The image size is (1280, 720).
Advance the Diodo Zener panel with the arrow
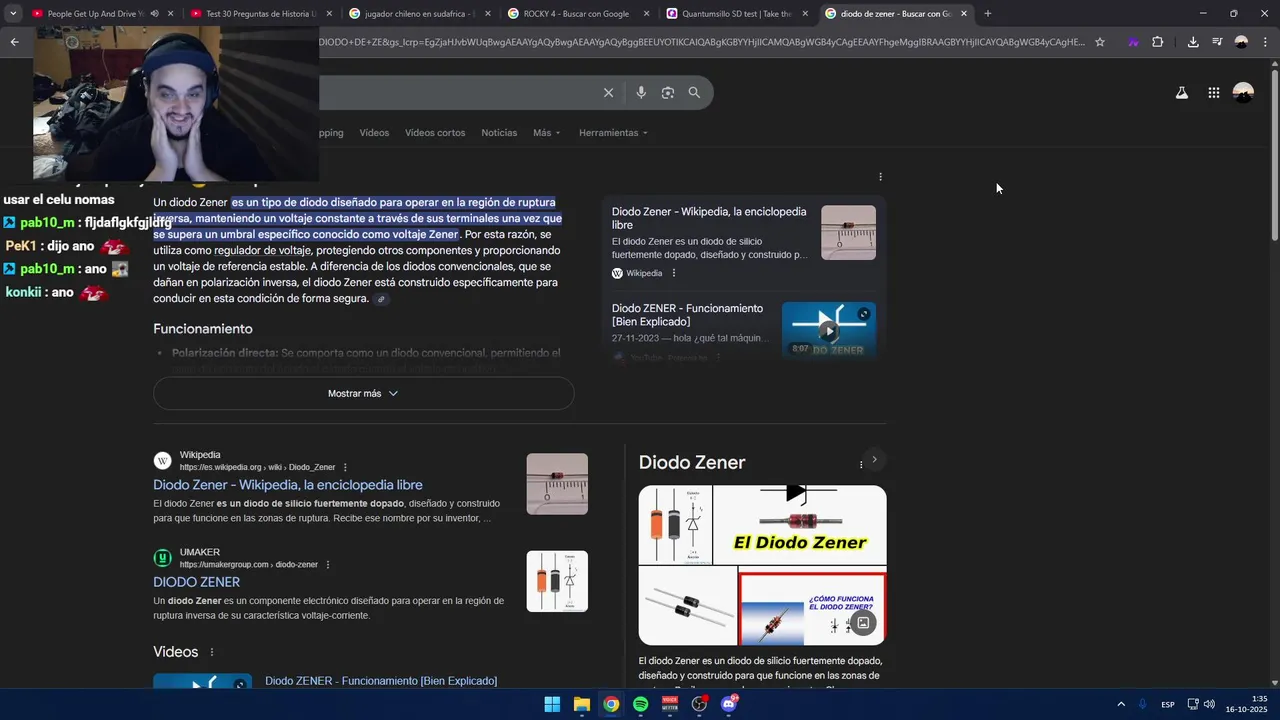(874, 460)
